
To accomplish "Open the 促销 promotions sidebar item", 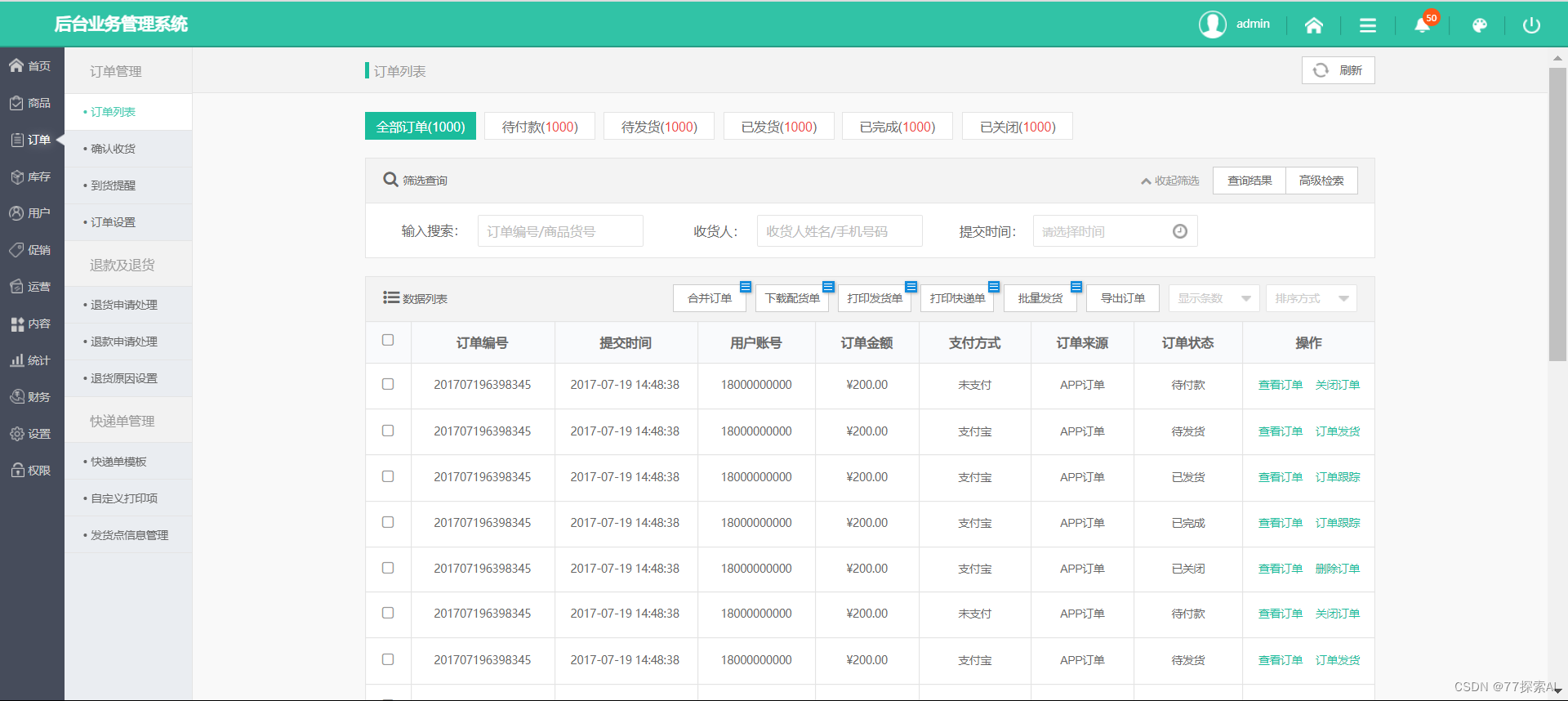I will point(32,250).
